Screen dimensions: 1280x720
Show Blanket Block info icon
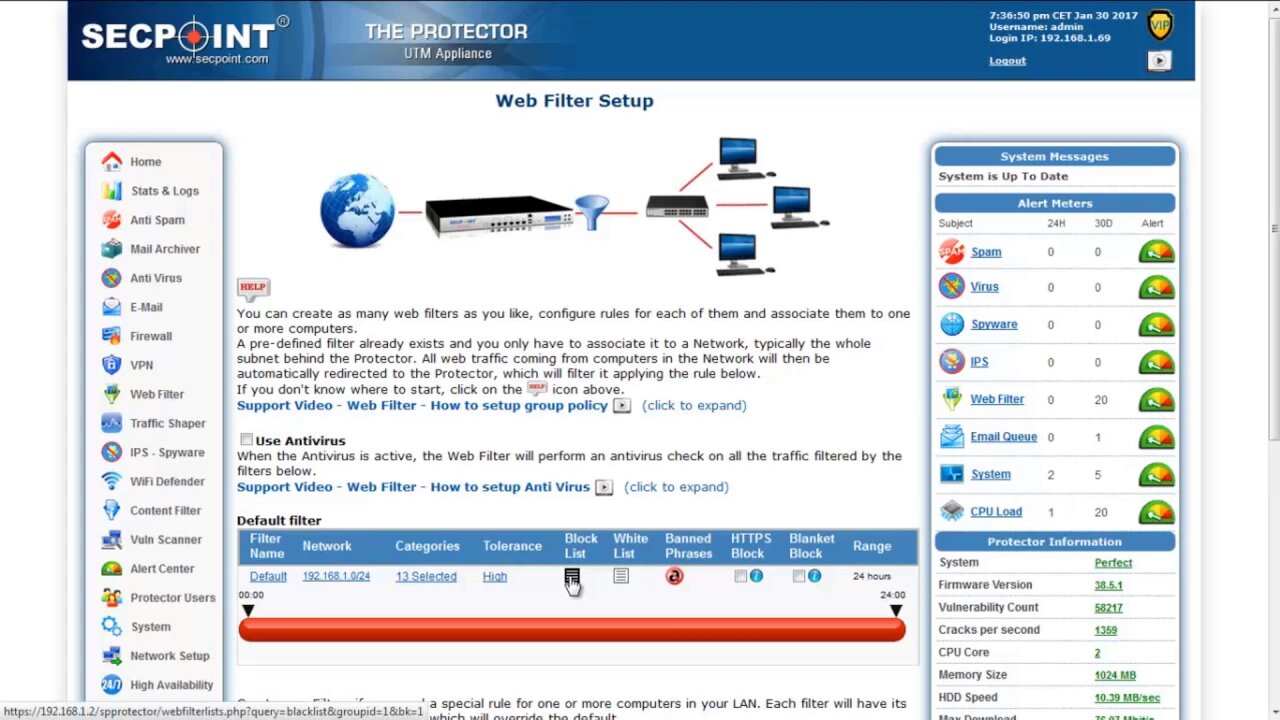pyautogui.click(x=815, y=576)
